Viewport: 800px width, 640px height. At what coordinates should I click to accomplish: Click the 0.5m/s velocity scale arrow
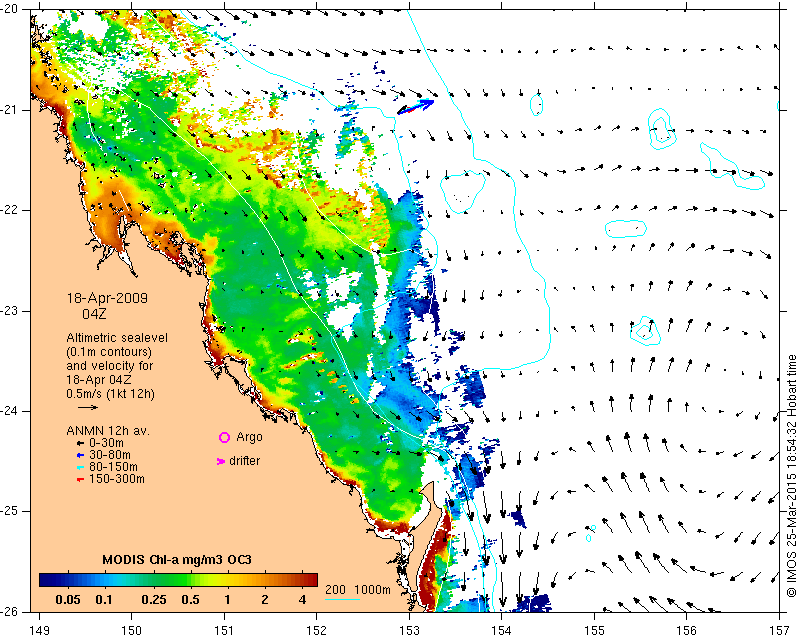point(88,407)
